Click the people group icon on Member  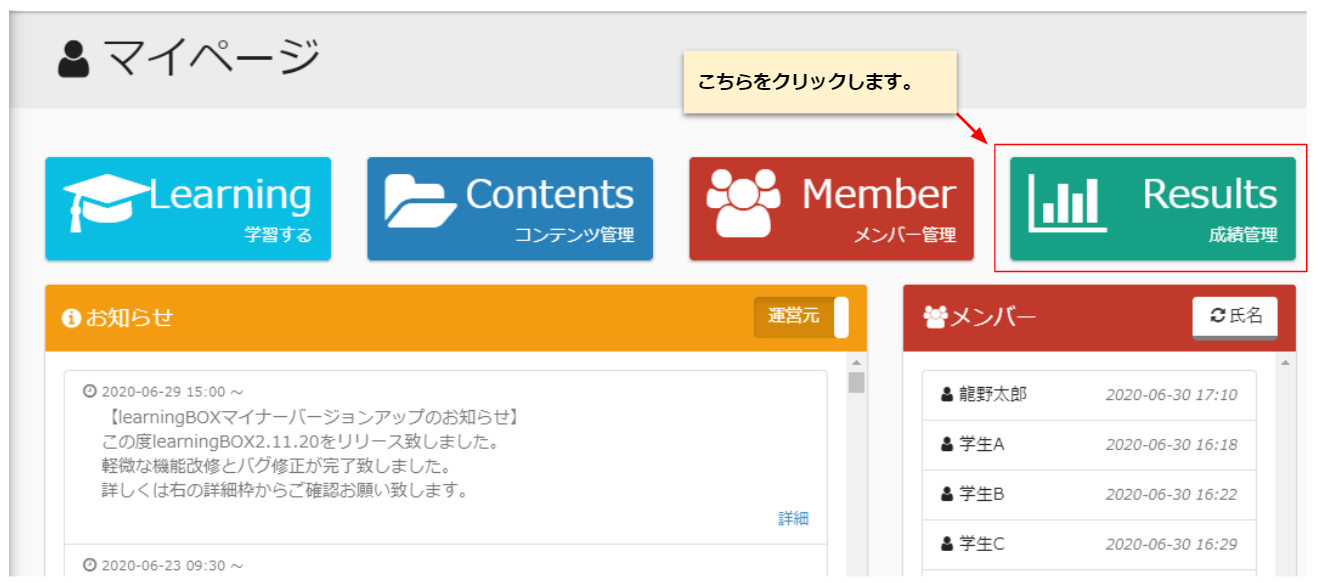click(x=743, y=200)
